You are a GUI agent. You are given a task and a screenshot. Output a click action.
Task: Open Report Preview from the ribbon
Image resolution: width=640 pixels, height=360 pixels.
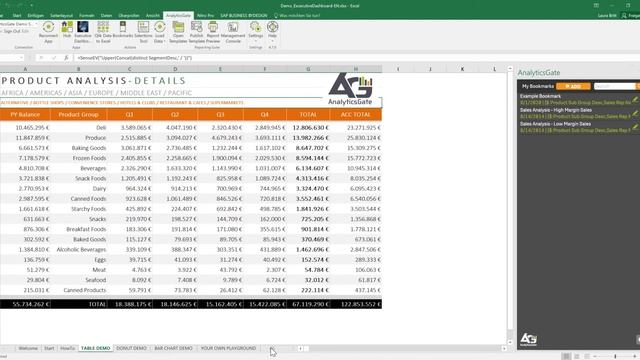click(213, 32)
